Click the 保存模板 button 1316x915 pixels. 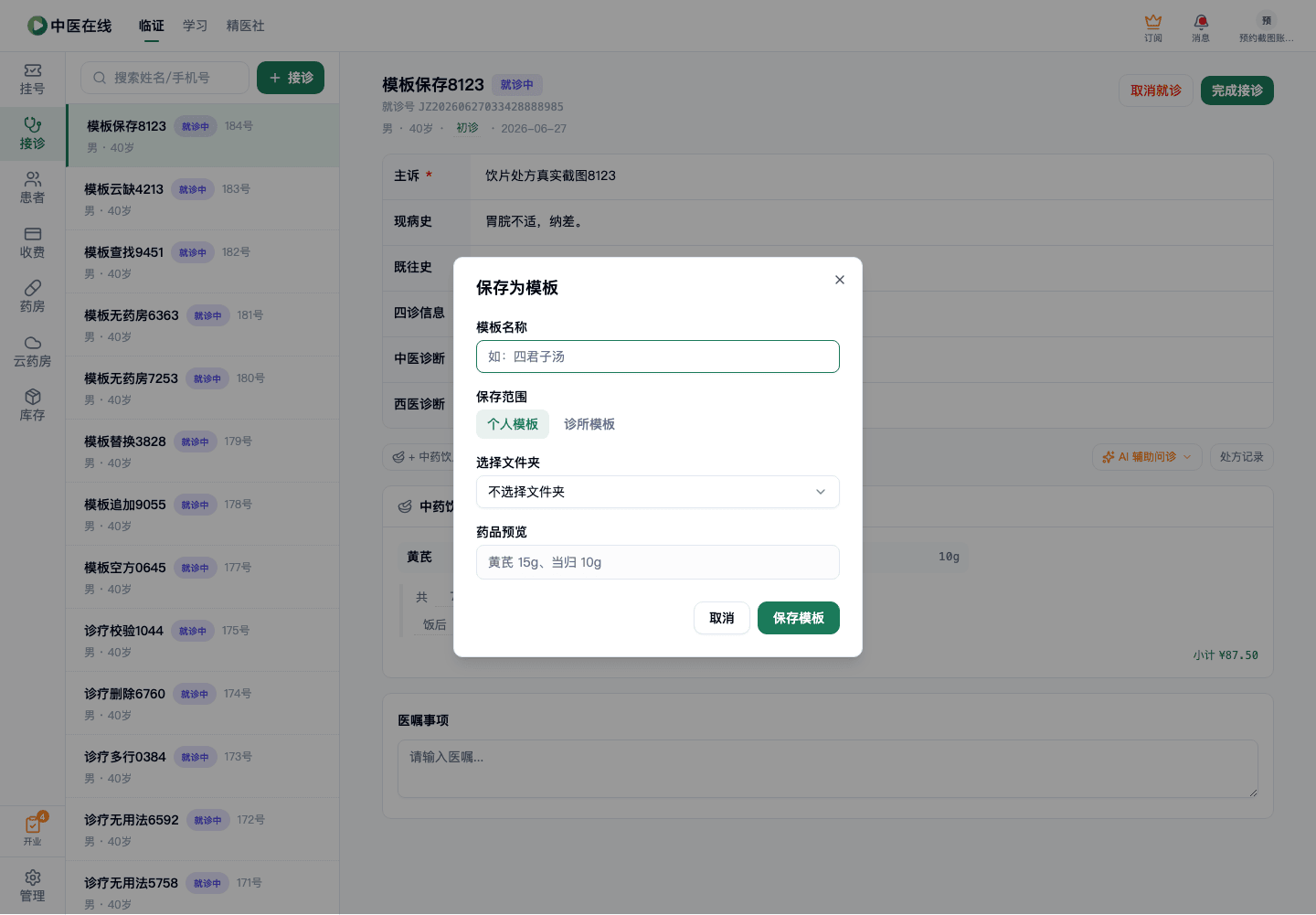[x=799, y=618]
